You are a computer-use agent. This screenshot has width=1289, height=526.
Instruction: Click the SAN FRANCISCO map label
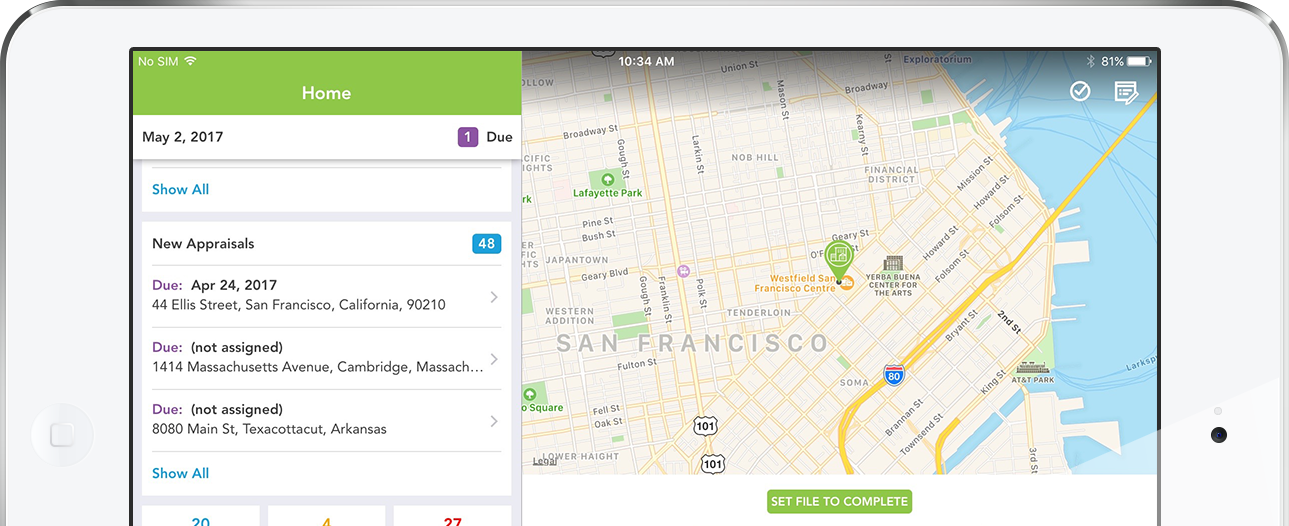(x=693, y=344)
